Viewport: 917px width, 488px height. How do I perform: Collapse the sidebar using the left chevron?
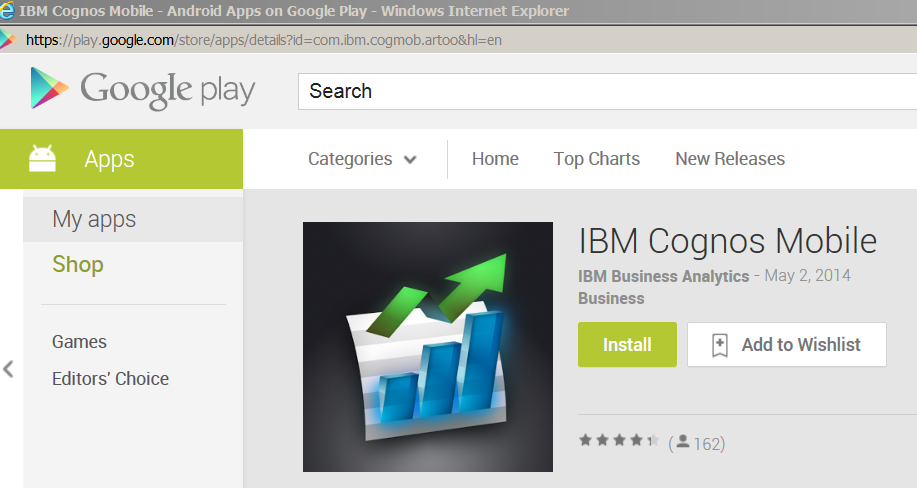[x=8, y=369]
